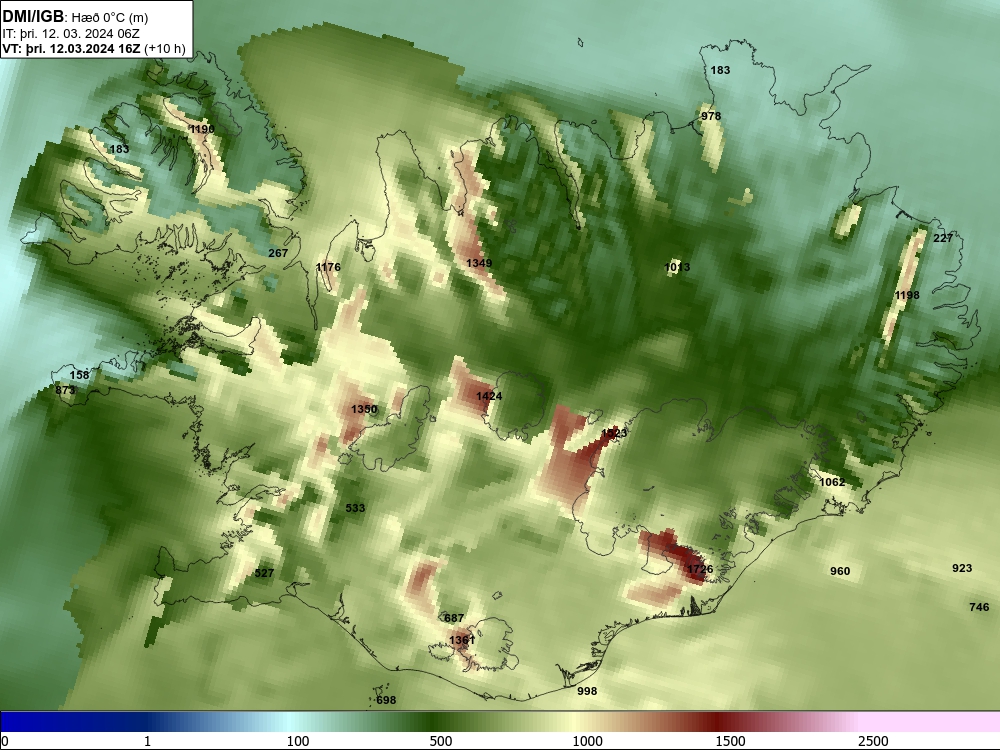Click the '(+10 h)' forecast offset text

165,49
